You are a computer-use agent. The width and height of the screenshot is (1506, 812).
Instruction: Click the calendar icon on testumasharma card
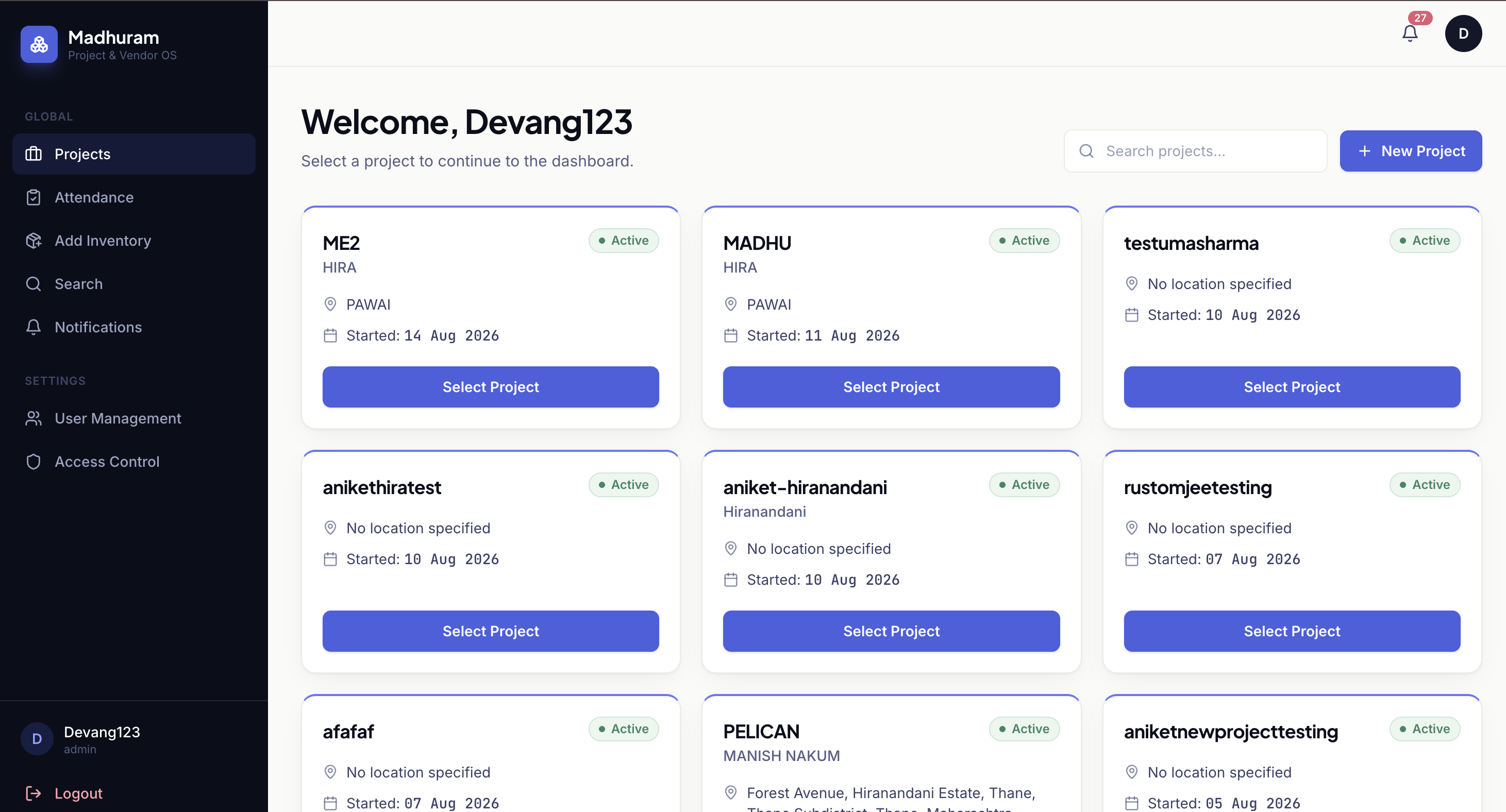[1132, 315]
